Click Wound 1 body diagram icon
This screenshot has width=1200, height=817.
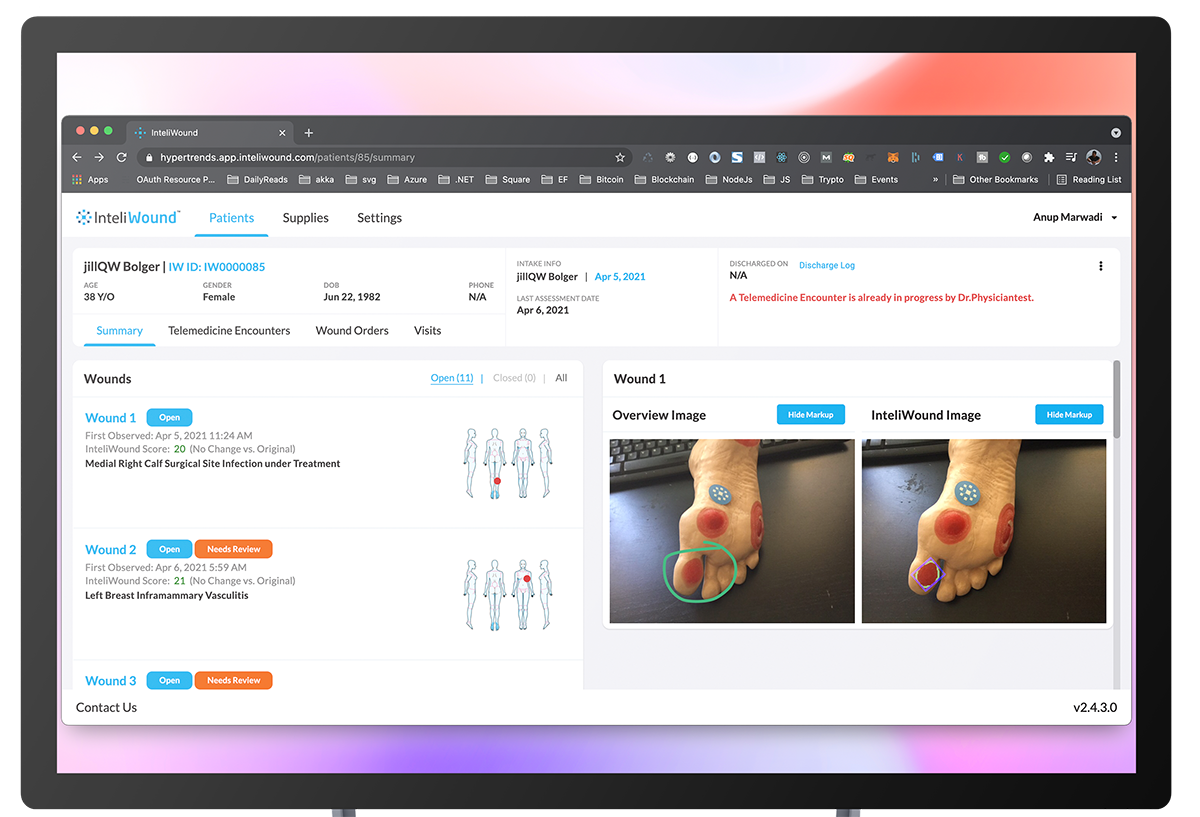(x=508, y=463)
